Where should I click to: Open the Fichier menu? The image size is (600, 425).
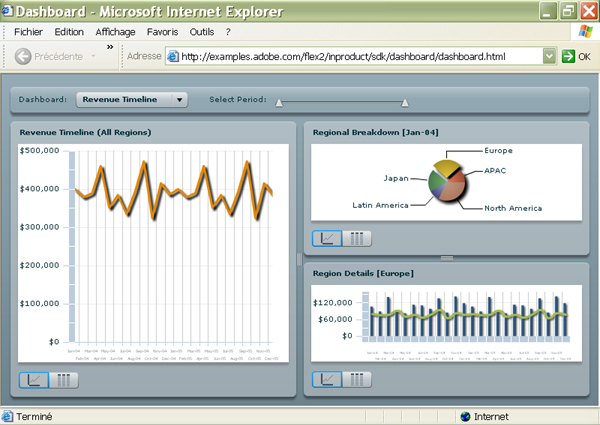click(x=28, y=32)
